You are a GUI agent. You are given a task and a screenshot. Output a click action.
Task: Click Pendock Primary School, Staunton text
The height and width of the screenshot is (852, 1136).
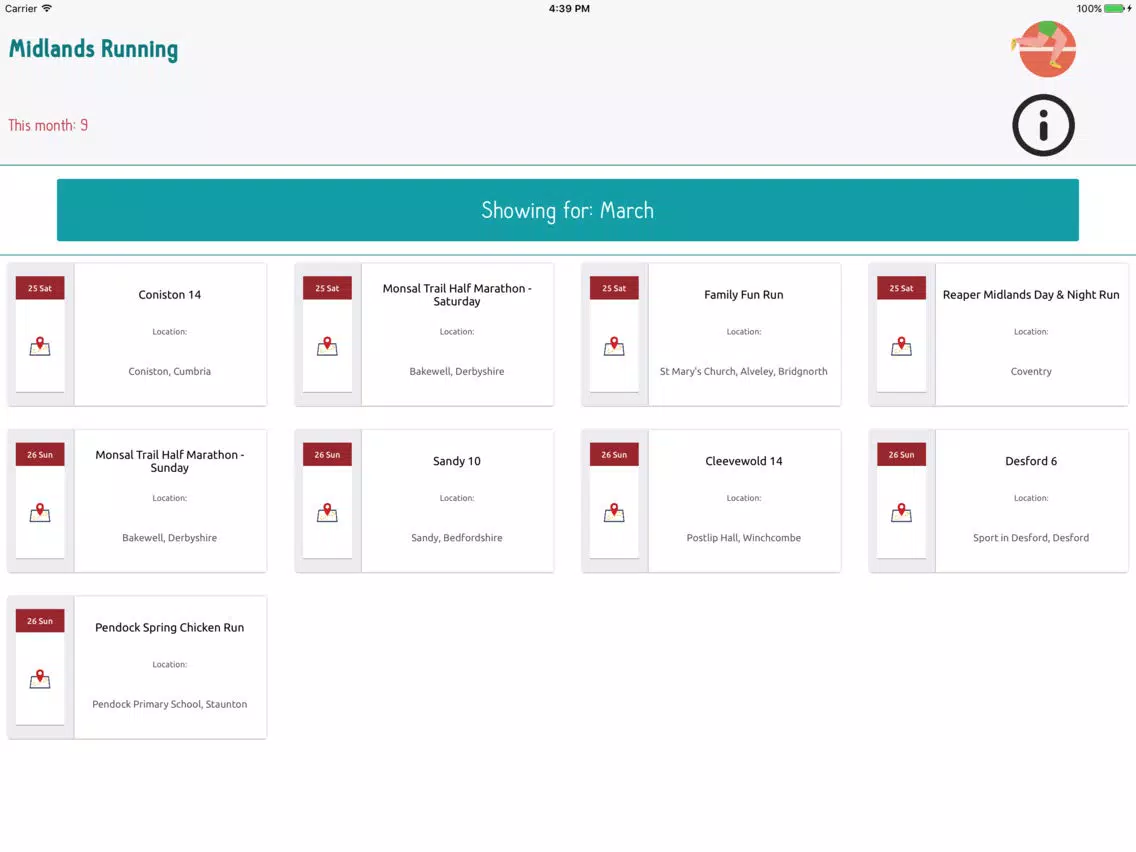pos(170,704)
